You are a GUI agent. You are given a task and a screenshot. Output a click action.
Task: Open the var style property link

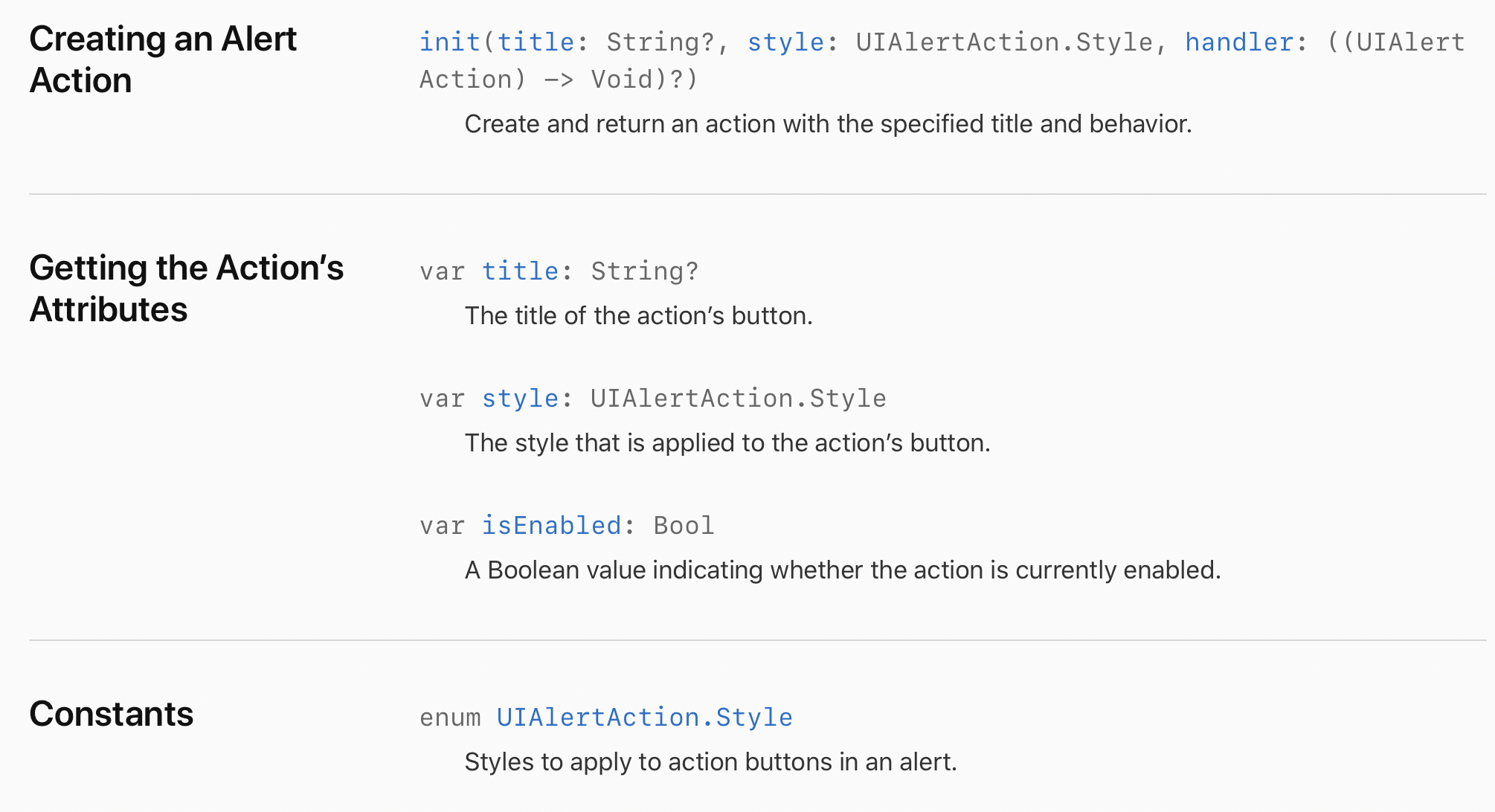point(520,399)
